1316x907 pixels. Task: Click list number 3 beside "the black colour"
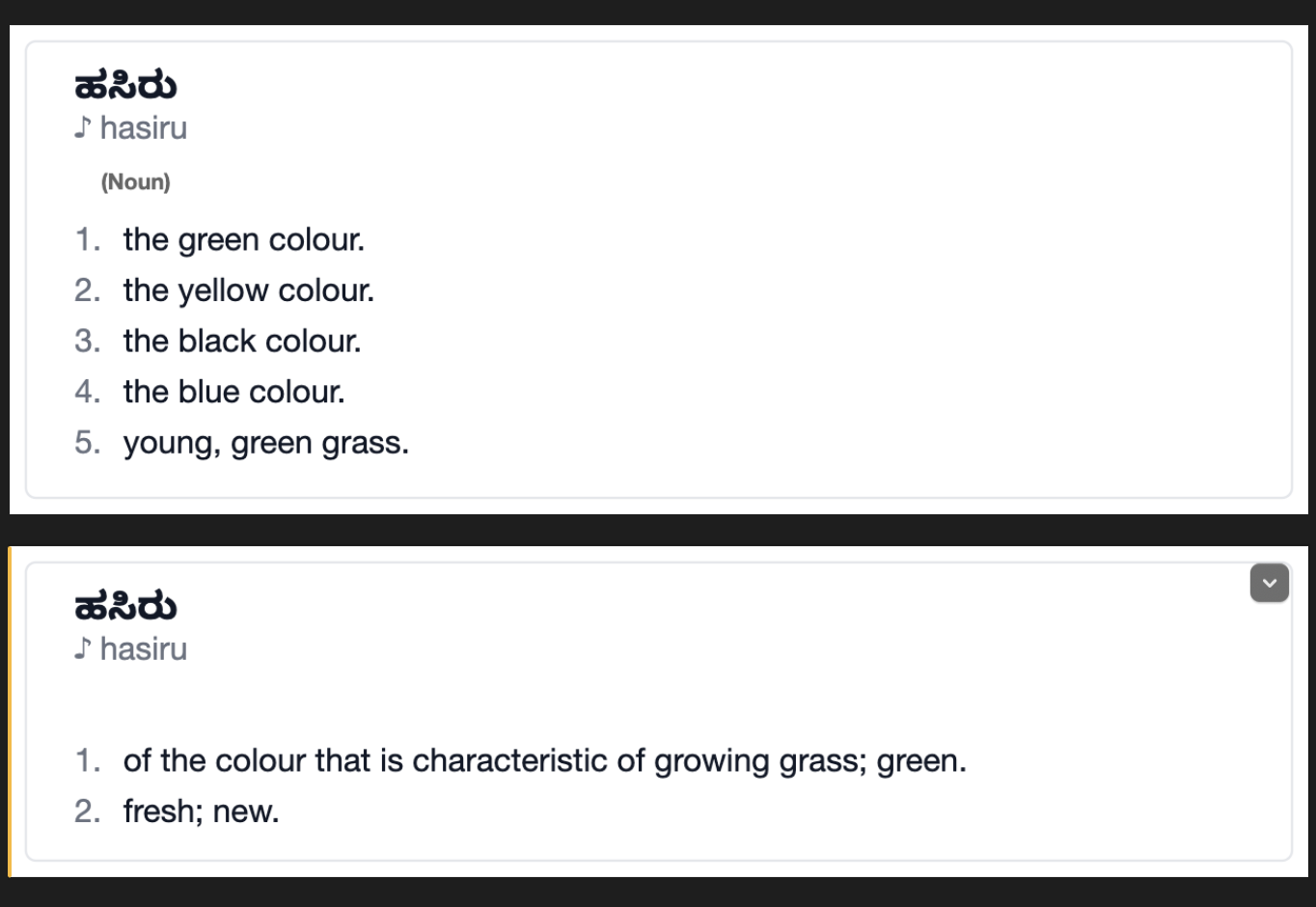tap(87, 341)
